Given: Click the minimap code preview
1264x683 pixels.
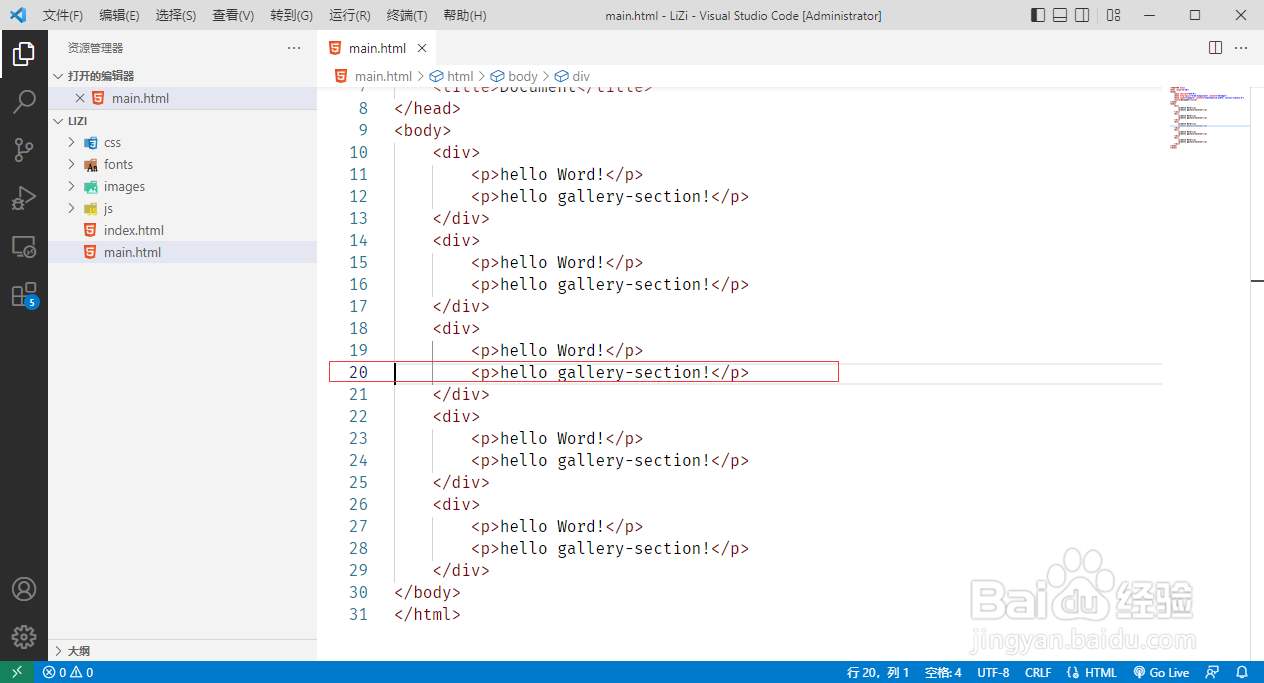Looking at the screenshot, I should pos(1208,118).
